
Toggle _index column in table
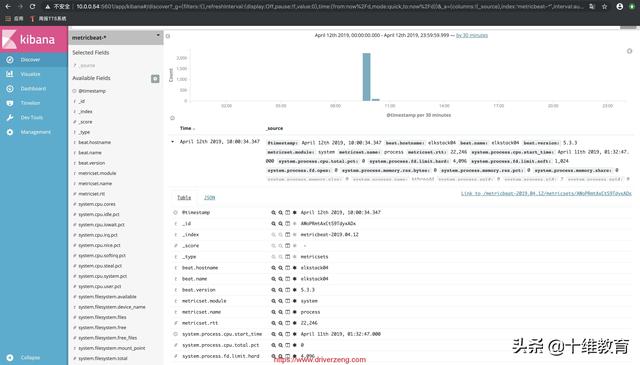[287, 235]
